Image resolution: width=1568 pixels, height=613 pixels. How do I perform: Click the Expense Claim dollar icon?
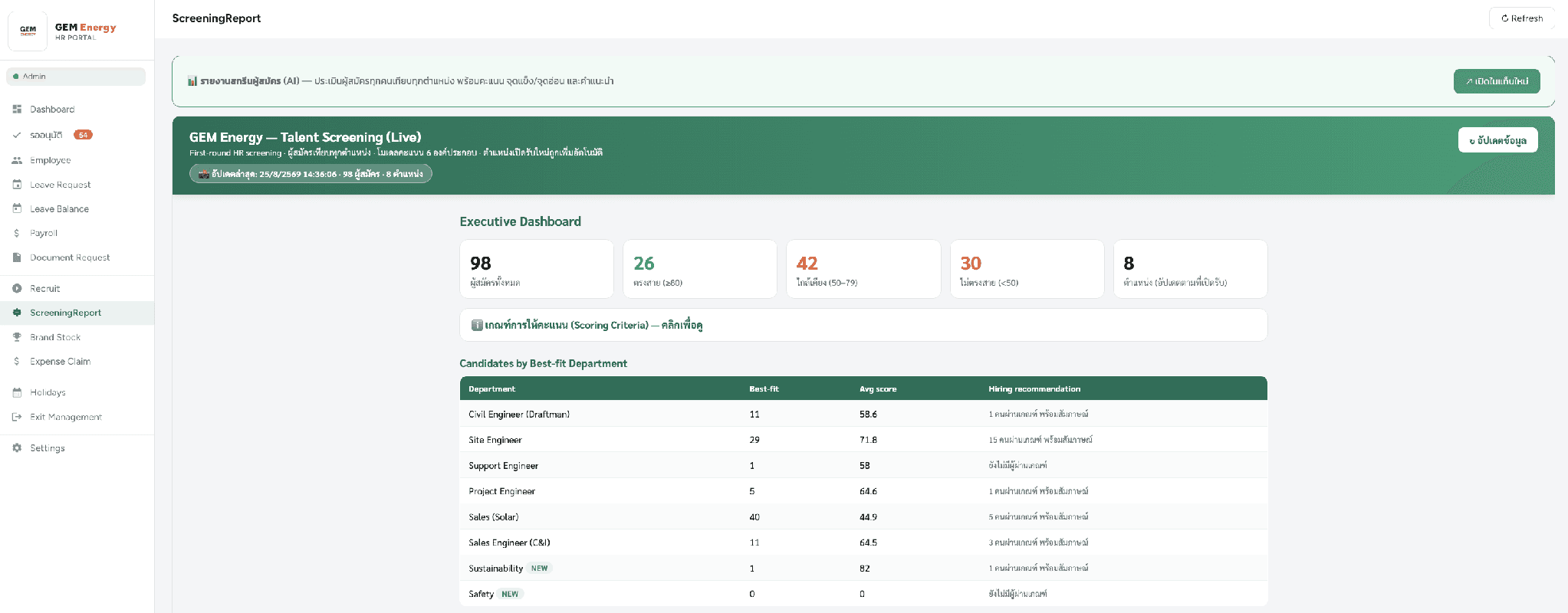[x=17, y=362]
